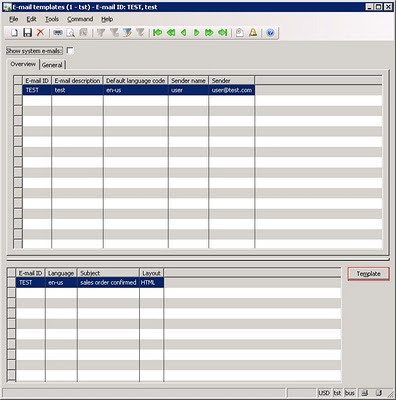The image size is (396, 400).
Task: Click grayed icon right of Print preview
Action: tap(83, 33)
